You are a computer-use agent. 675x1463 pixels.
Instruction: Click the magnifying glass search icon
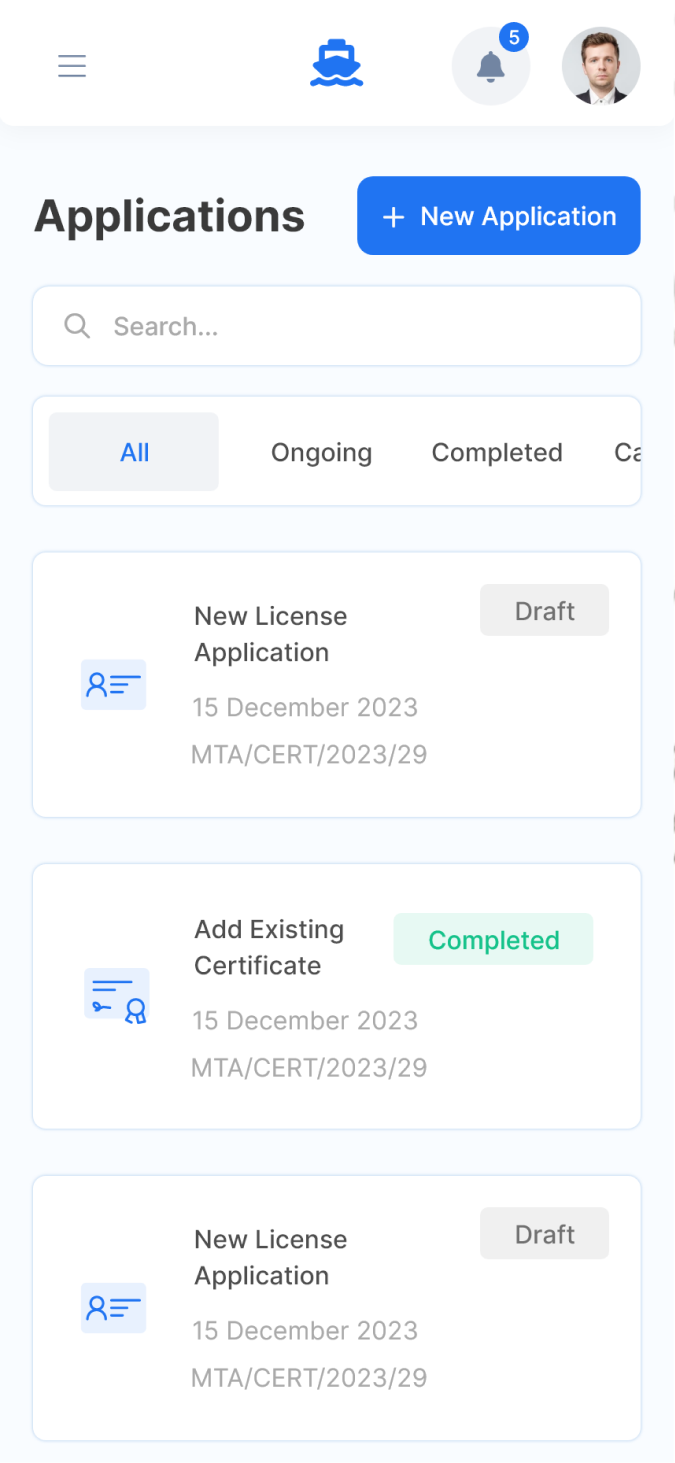77,326
